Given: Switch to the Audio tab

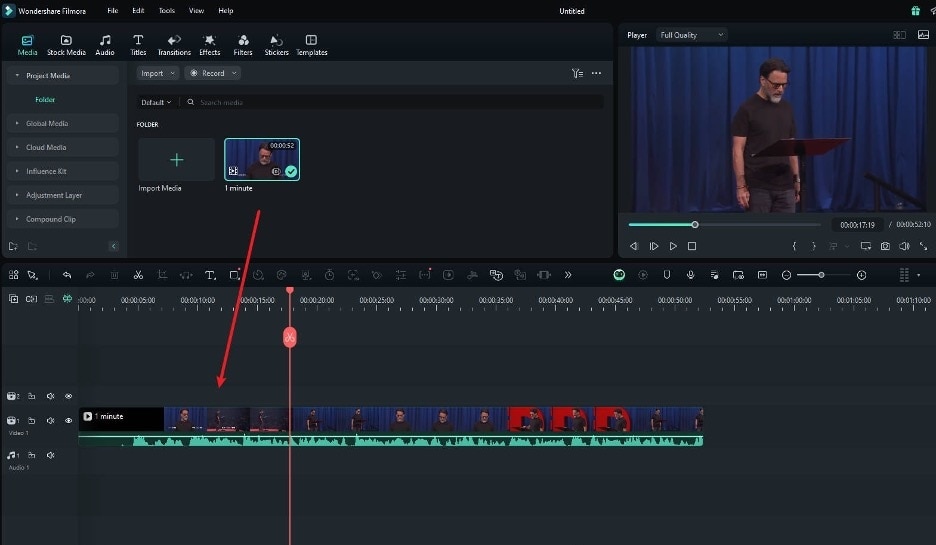Looking at the screenshot, I should point(105,45).
